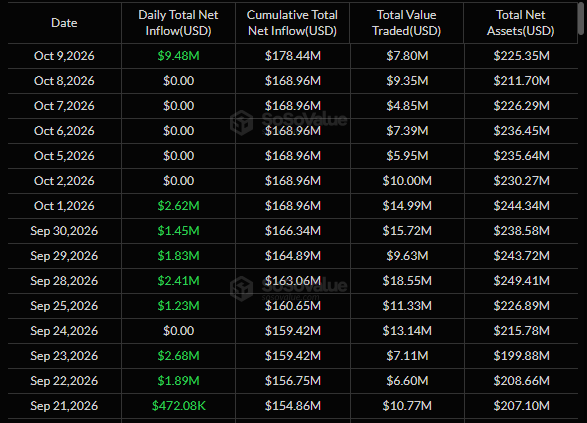Select the $164.89M cumulative inflow cell
Image resolution: width=587 pixels, height=423 pixels.
293,256
